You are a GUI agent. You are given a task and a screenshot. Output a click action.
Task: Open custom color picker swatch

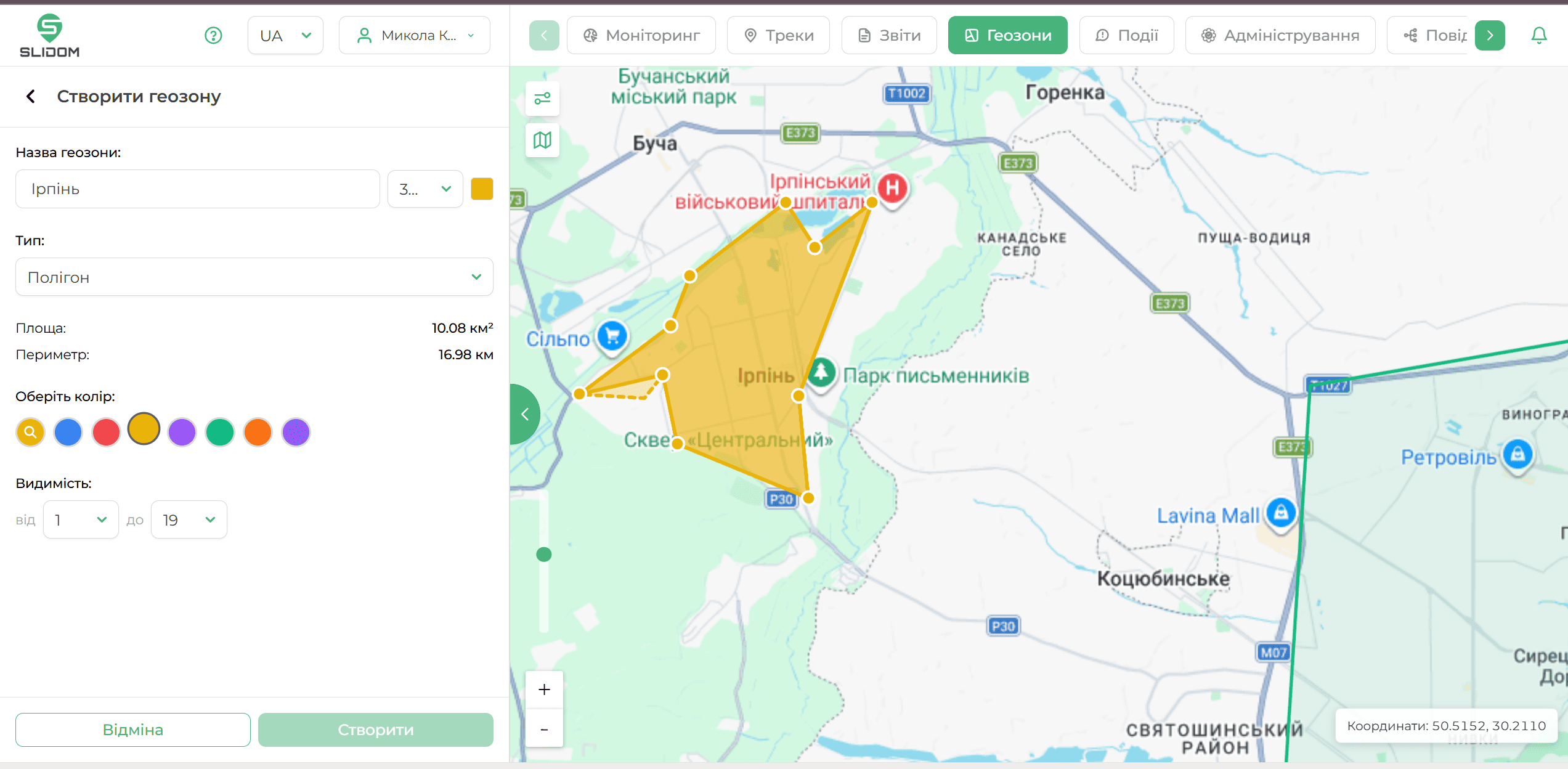pos(30,432)
